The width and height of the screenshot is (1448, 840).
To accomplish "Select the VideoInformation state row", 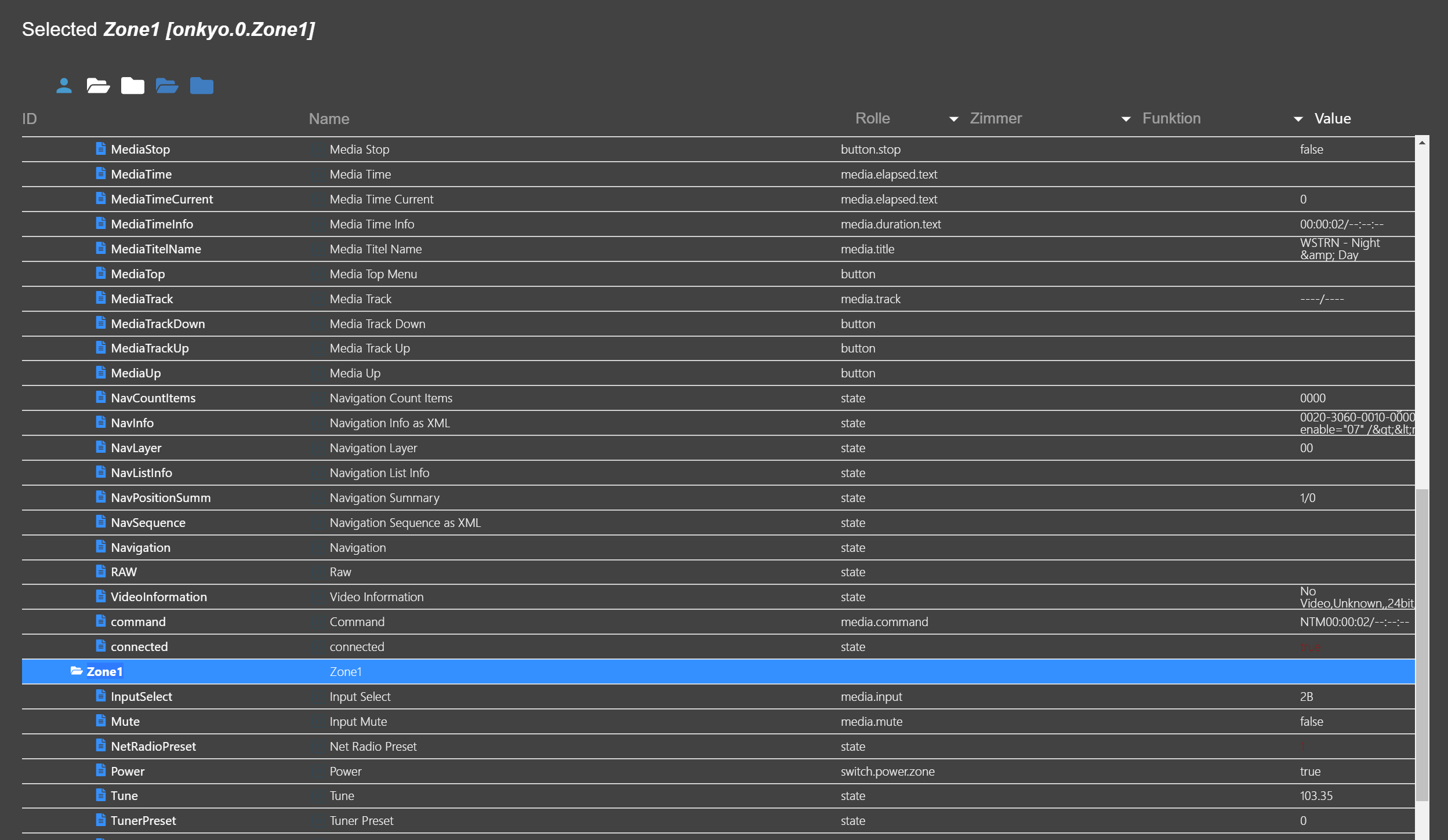I will click(158, 597).
